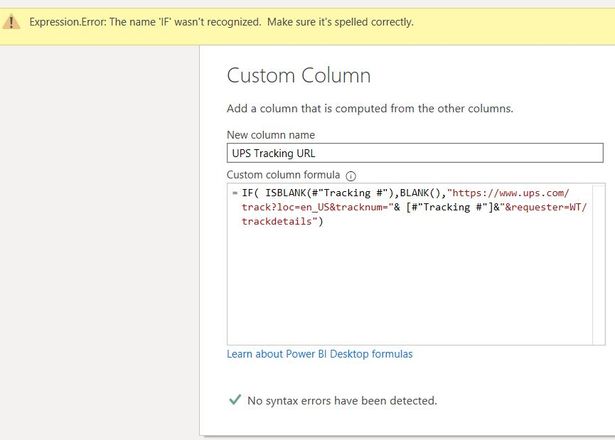Open Learn about Power BI Desktop formulas link

pos(320,354)
